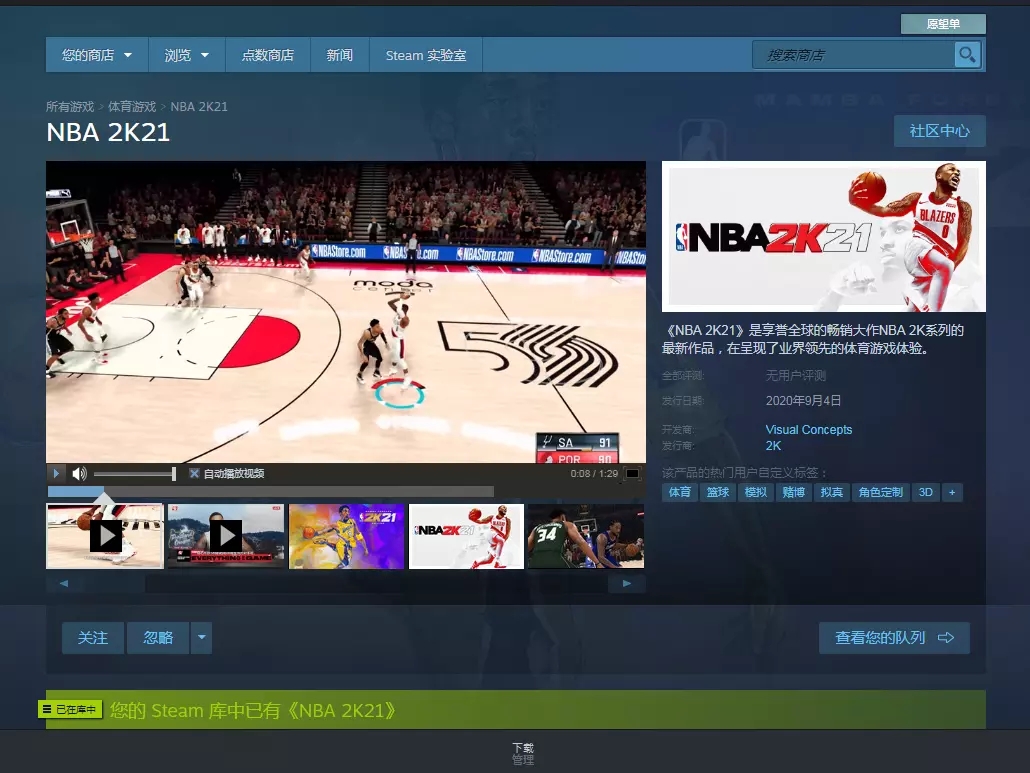Click the 关注 follow button
Viewport: 1030px width, 773px height.
point(92,637)
